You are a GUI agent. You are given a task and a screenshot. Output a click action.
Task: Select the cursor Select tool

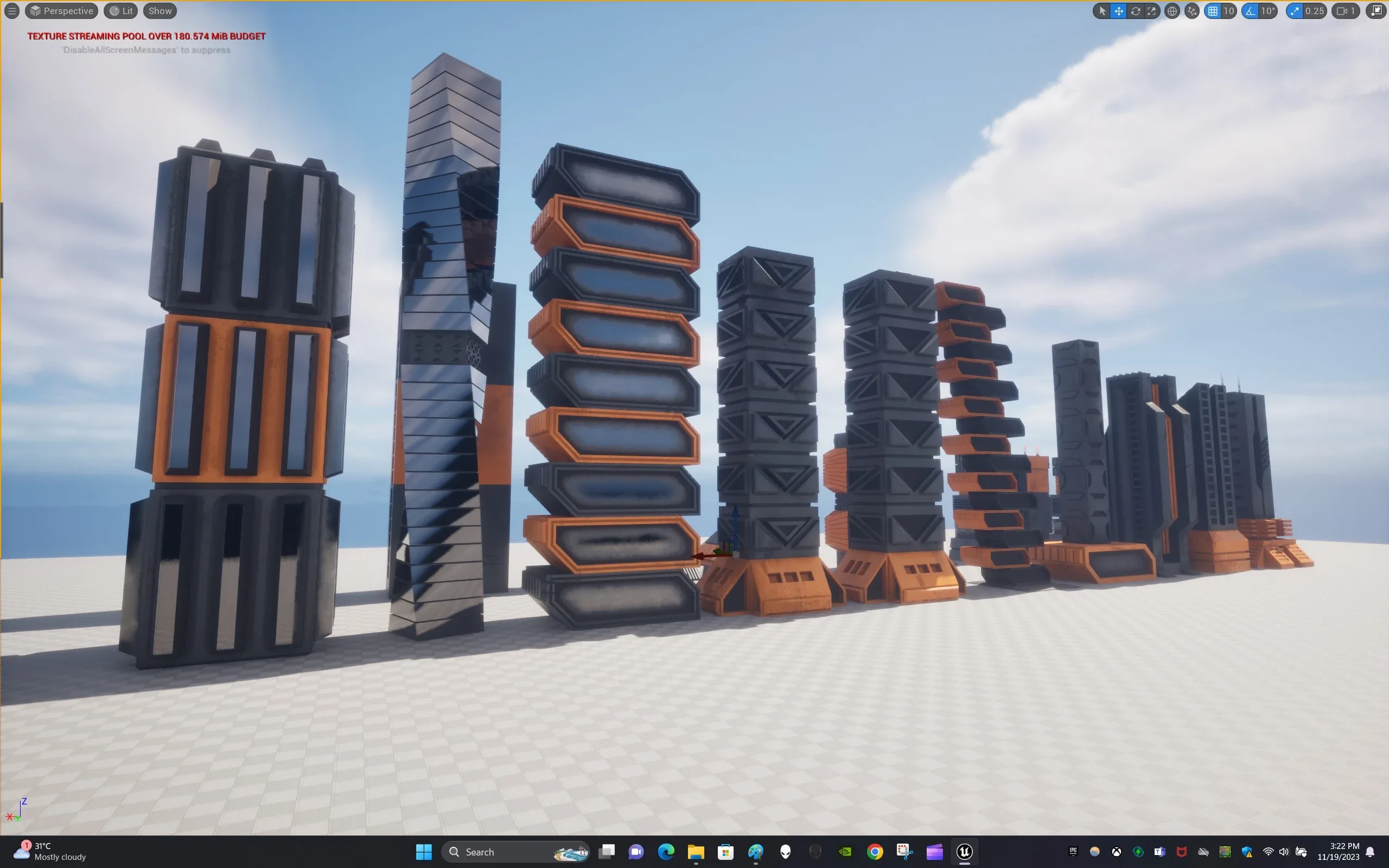(x=1103, y=11)
